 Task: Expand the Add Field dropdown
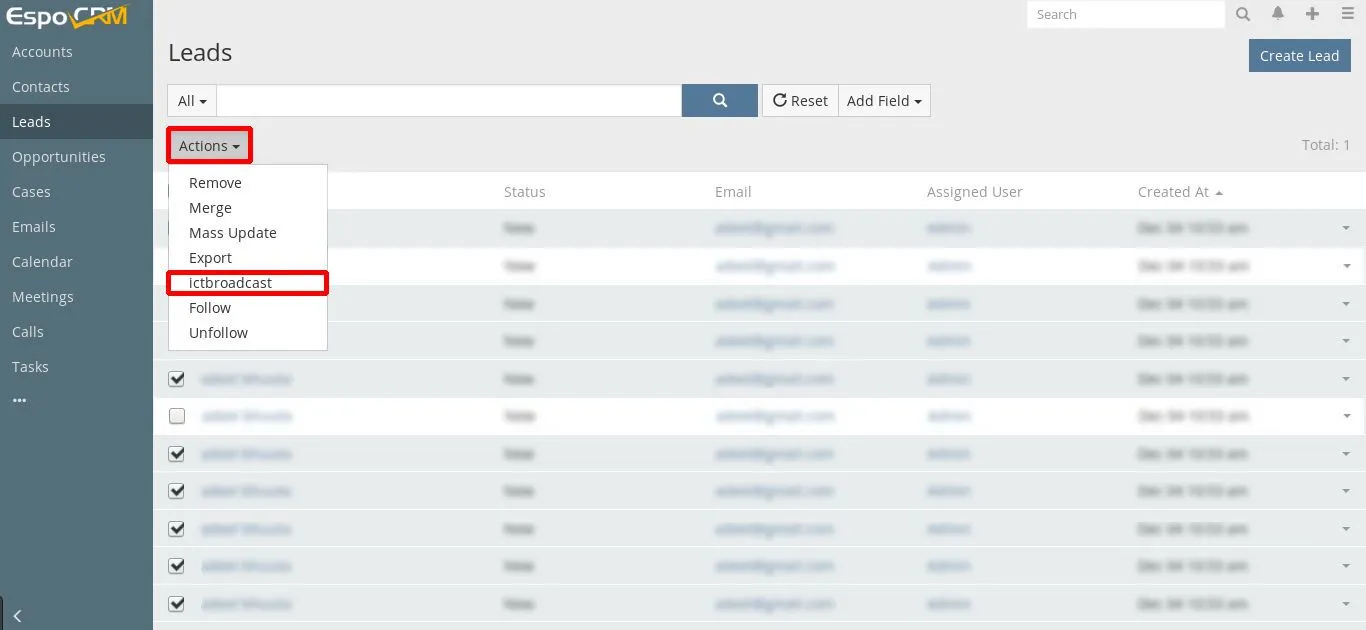[x=884, y=101]
